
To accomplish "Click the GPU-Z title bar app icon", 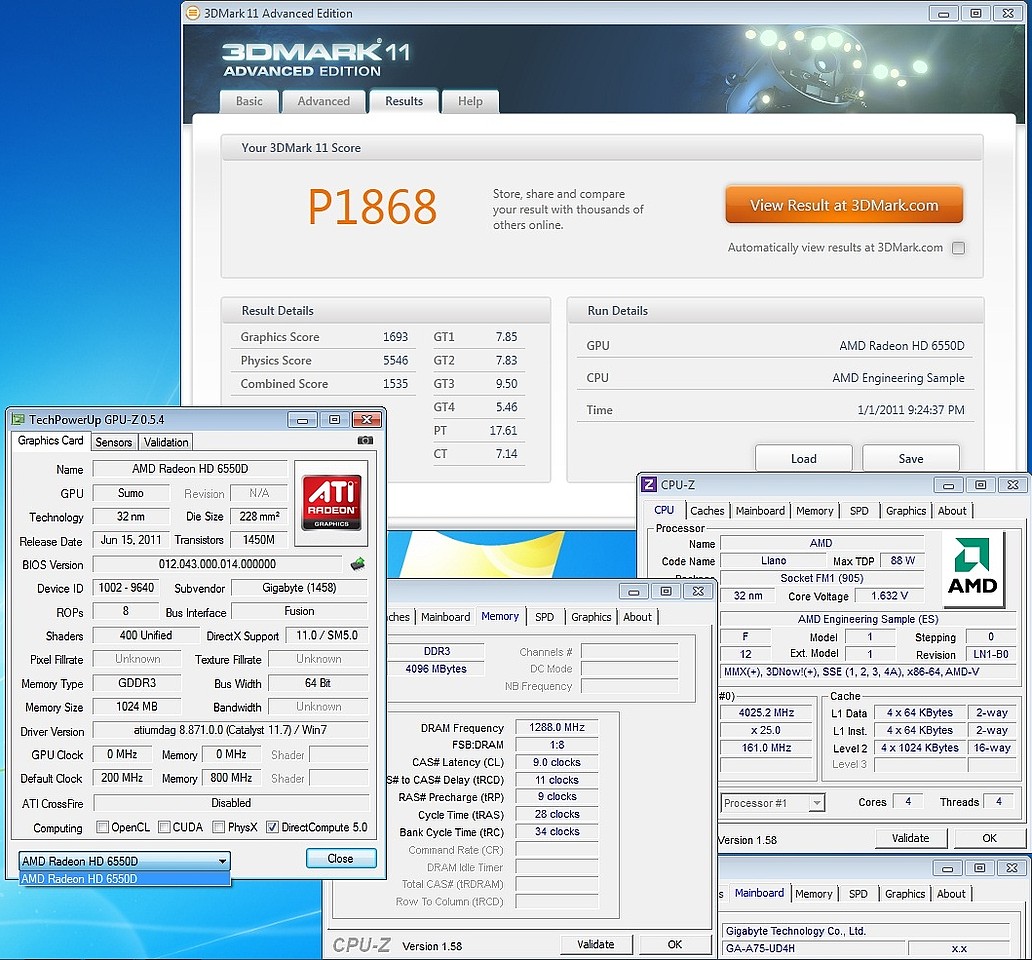I will tap(18, 419).
